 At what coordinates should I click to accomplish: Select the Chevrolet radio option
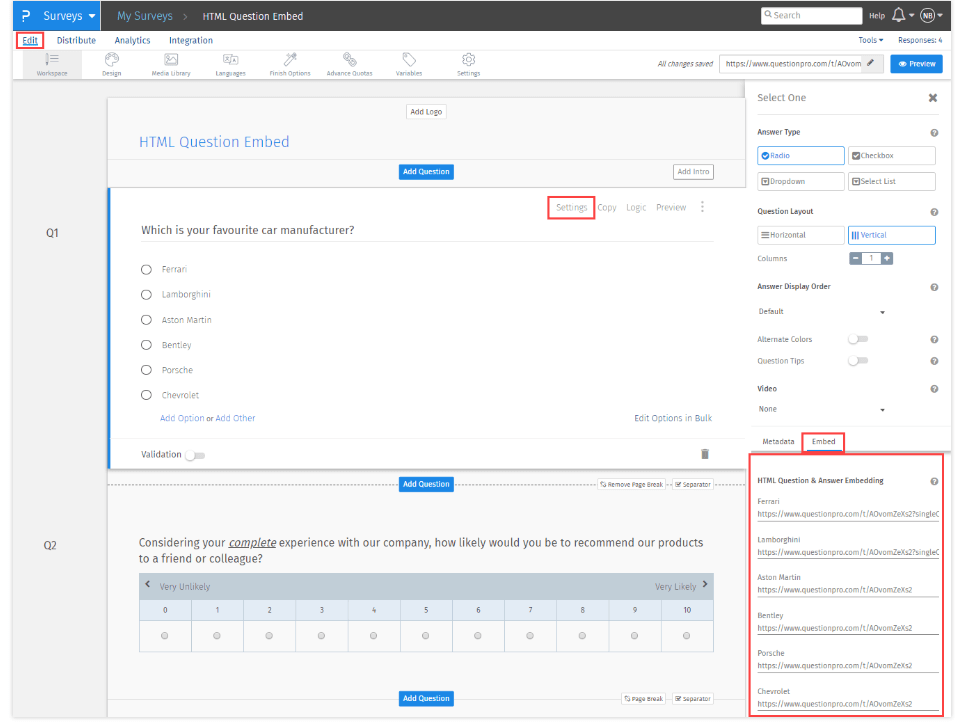click(x=146, y=395)
